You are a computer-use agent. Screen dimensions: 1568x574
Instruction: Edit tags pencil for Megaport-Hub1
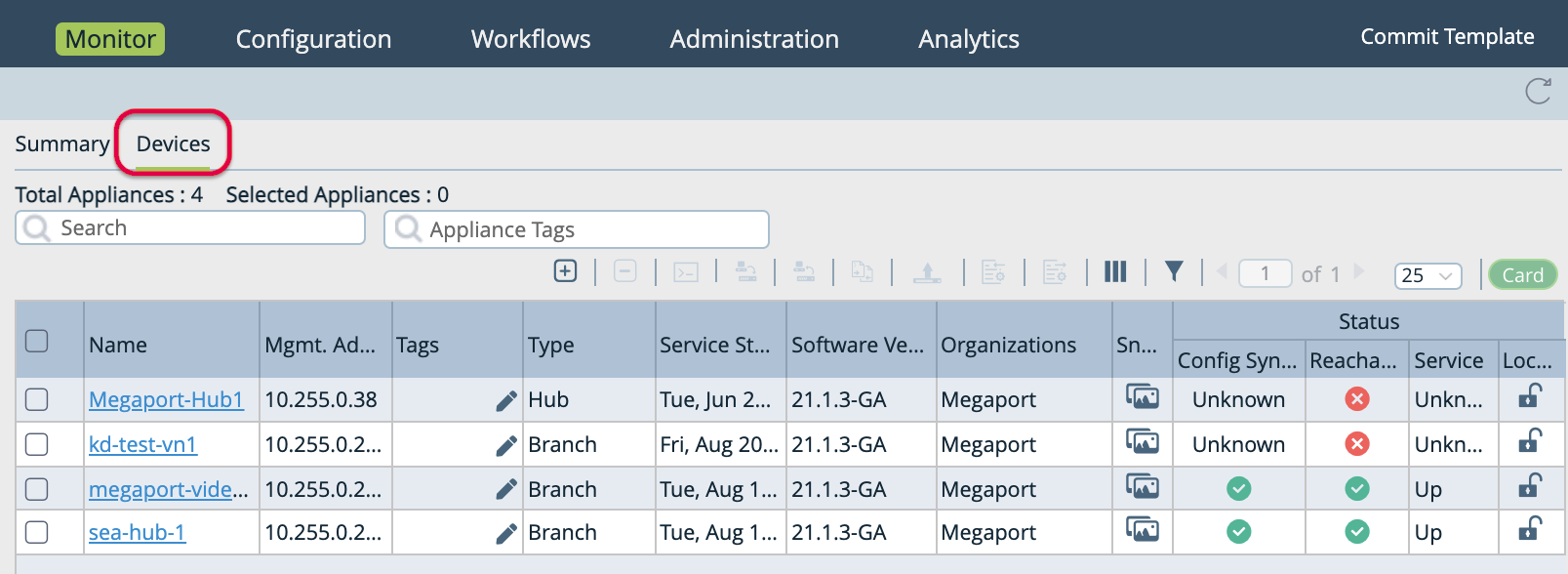tap(505, 400)
